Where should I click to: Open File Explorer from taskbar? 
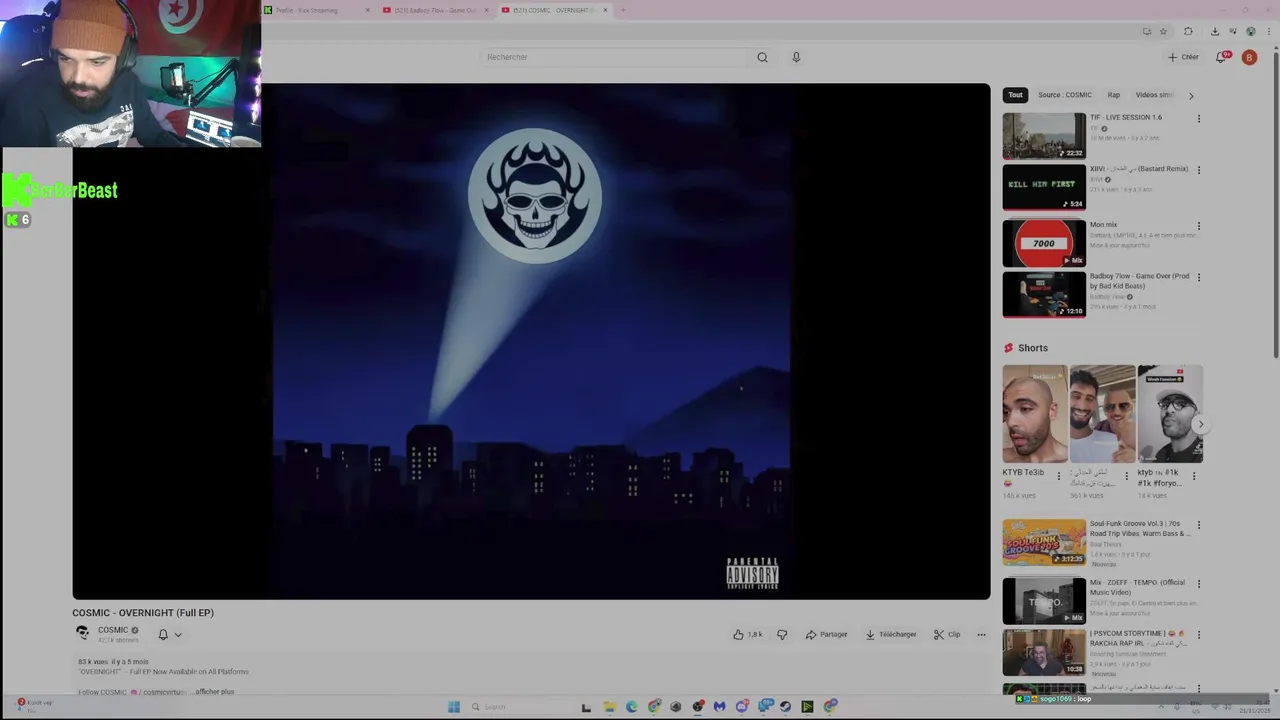pyautogui.click(x=609, y=707)
